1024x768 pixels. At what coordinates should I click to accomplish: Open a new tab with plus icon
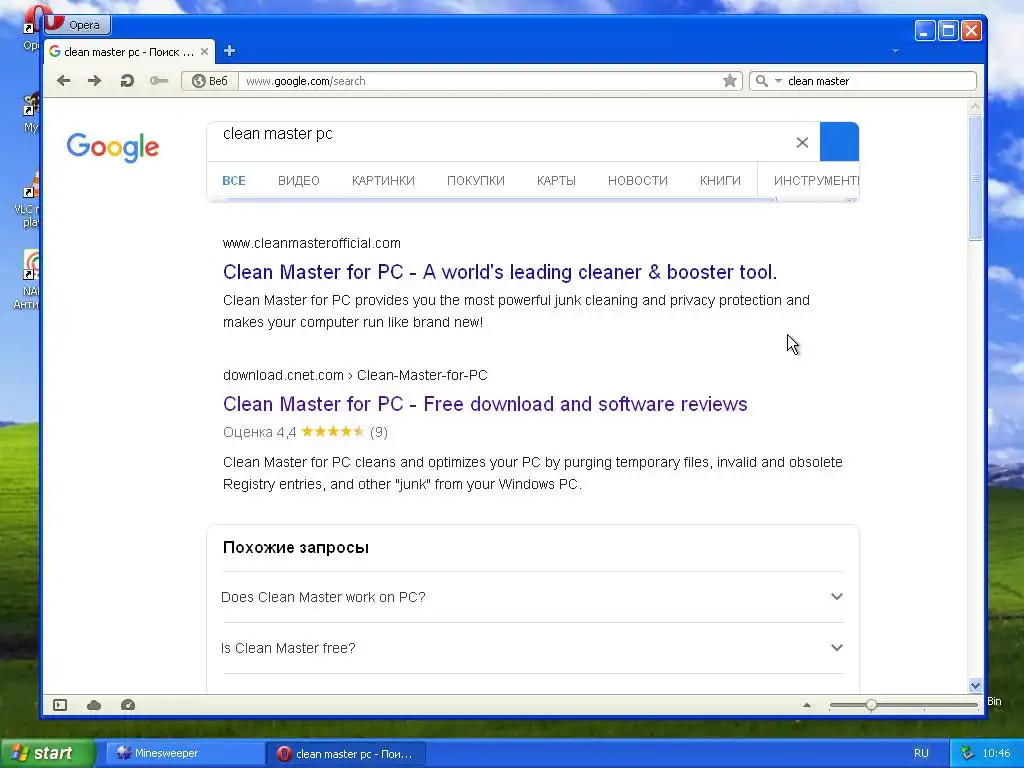coord(229,51)
